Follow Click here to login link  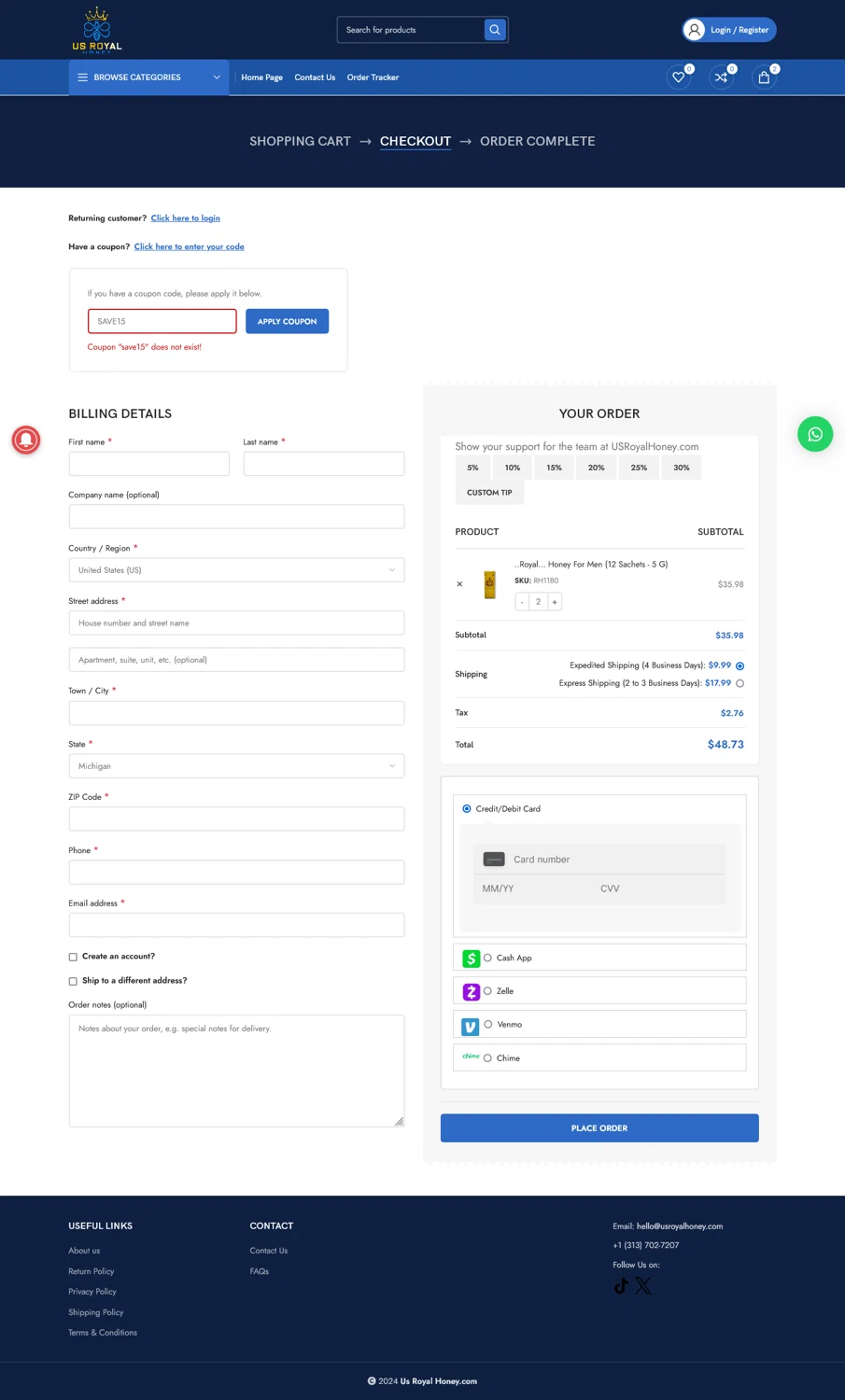tap(186, 218)
